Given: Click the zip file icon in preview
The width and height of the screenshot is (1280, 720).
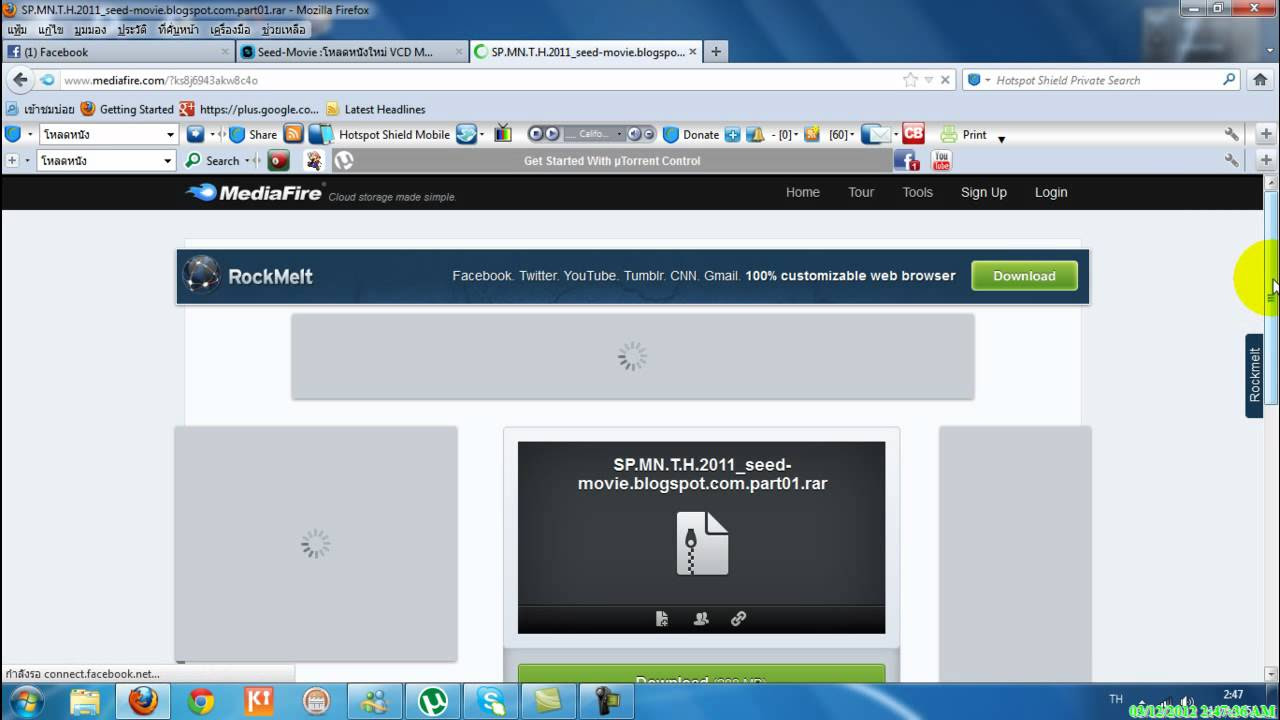Looking at the screenshot, I should (x=702, y=544).
